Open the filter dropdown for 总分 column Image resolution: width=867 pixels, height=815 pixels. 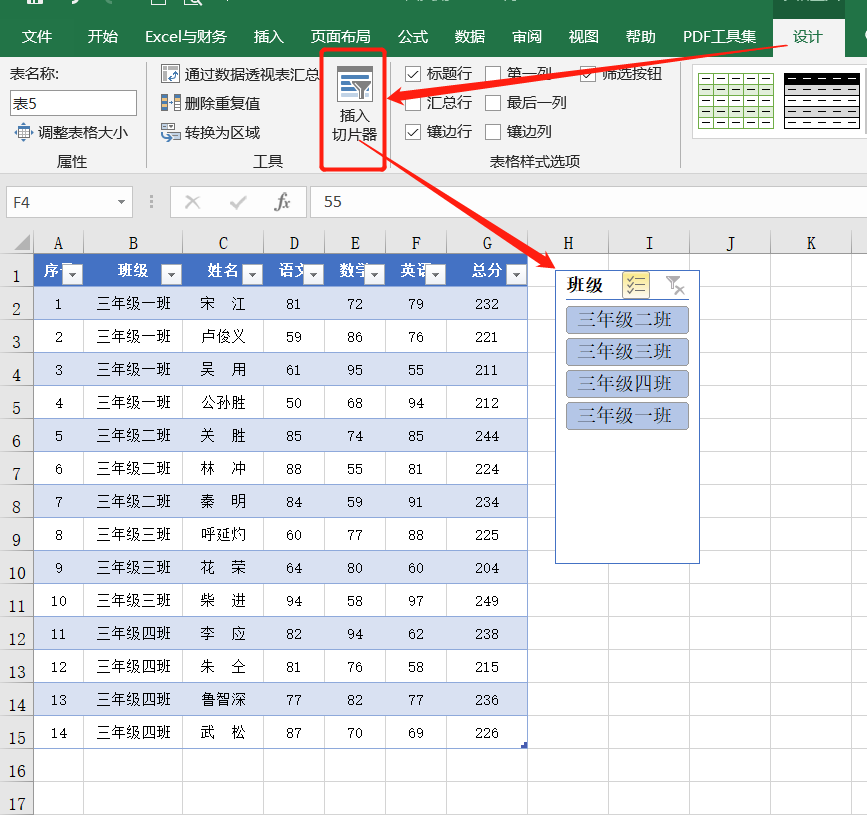click(x=515, y=274)
